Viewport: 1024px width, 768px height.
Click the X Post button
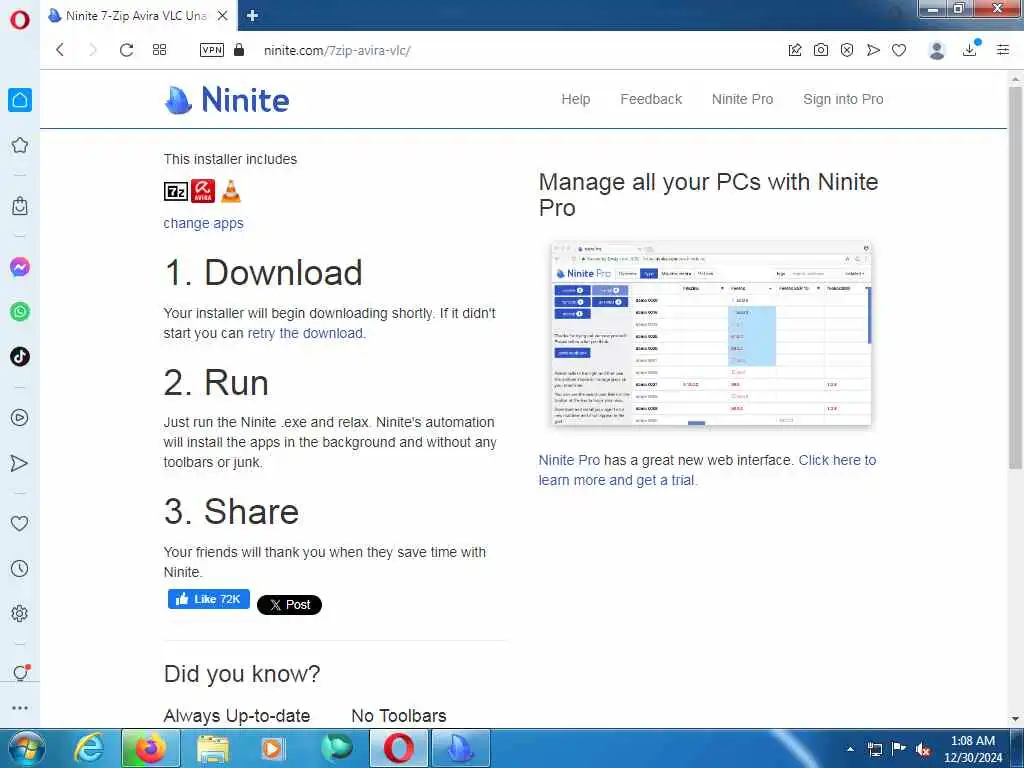tap(289, 605)
